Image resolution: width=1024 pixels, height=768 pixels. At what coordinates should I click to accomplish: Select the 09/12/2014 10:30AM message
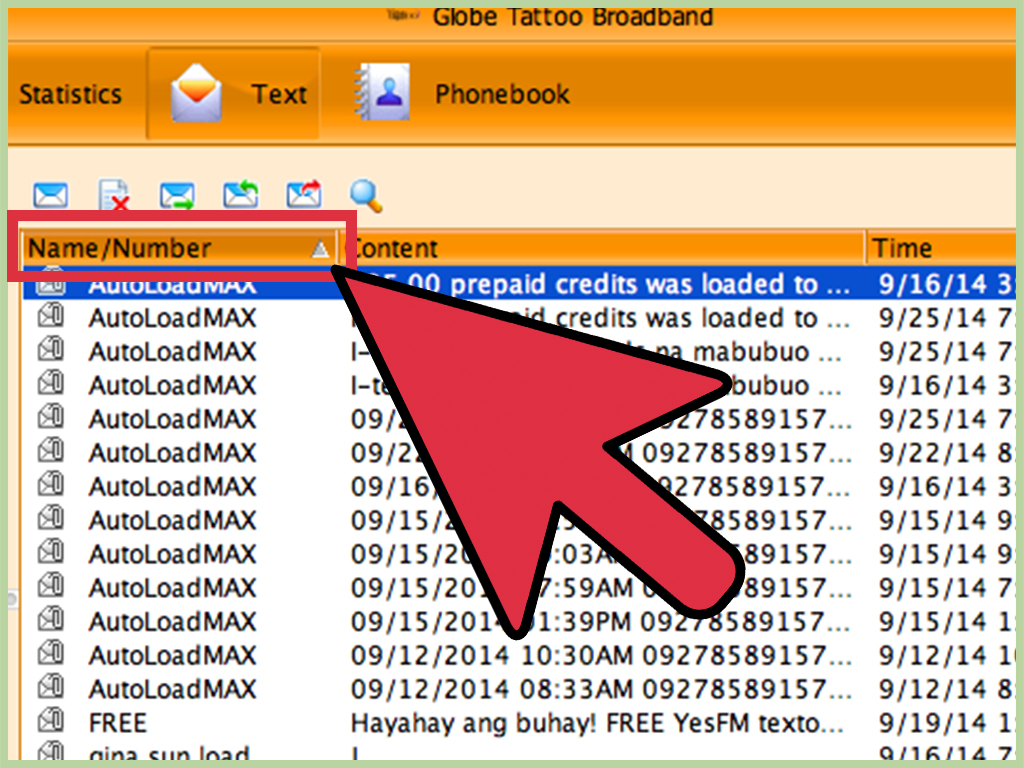point(601,655)
